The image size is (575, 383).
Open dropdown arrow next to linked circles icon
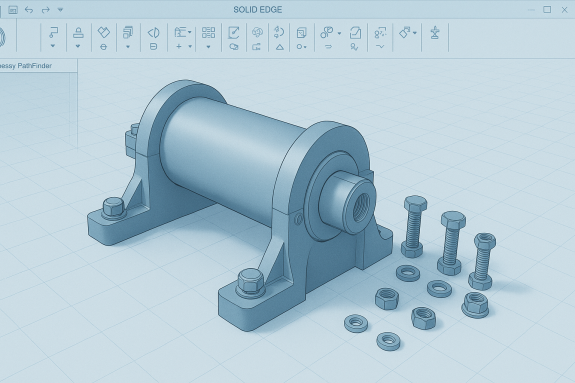tap(339, 33)
